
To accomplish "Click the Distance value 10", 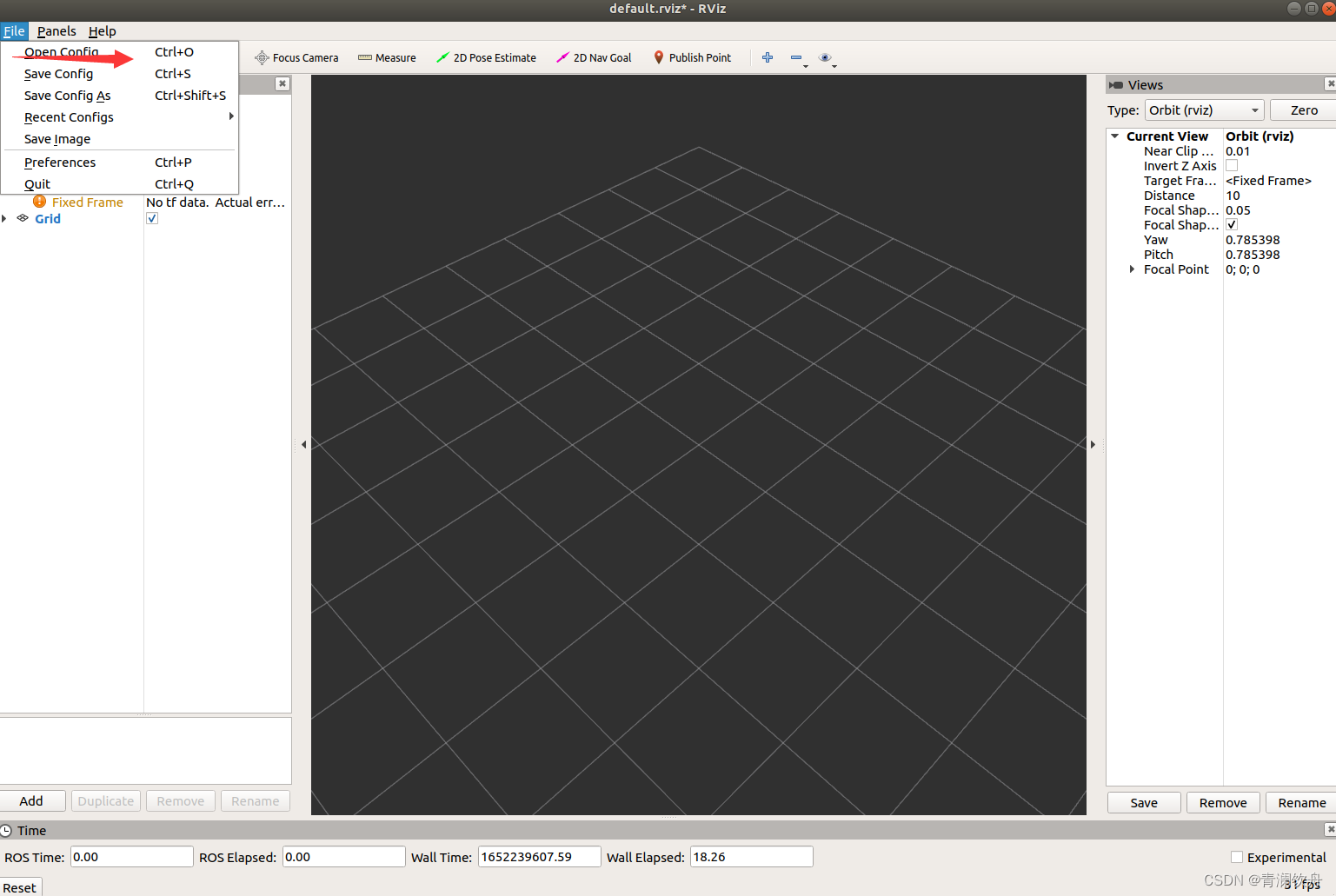I will 1233,196.
